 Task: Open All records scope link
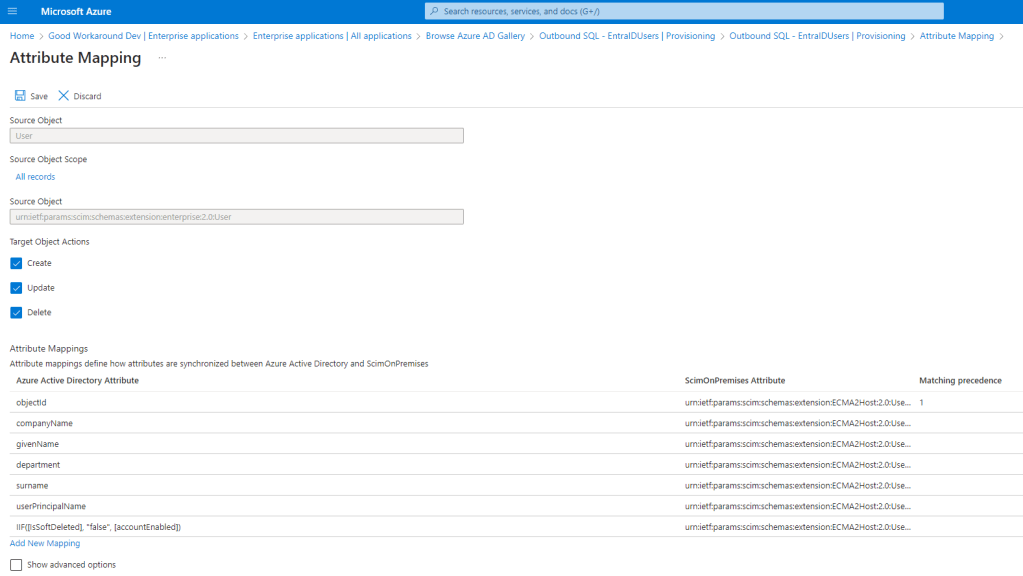[x=35, y=177]
